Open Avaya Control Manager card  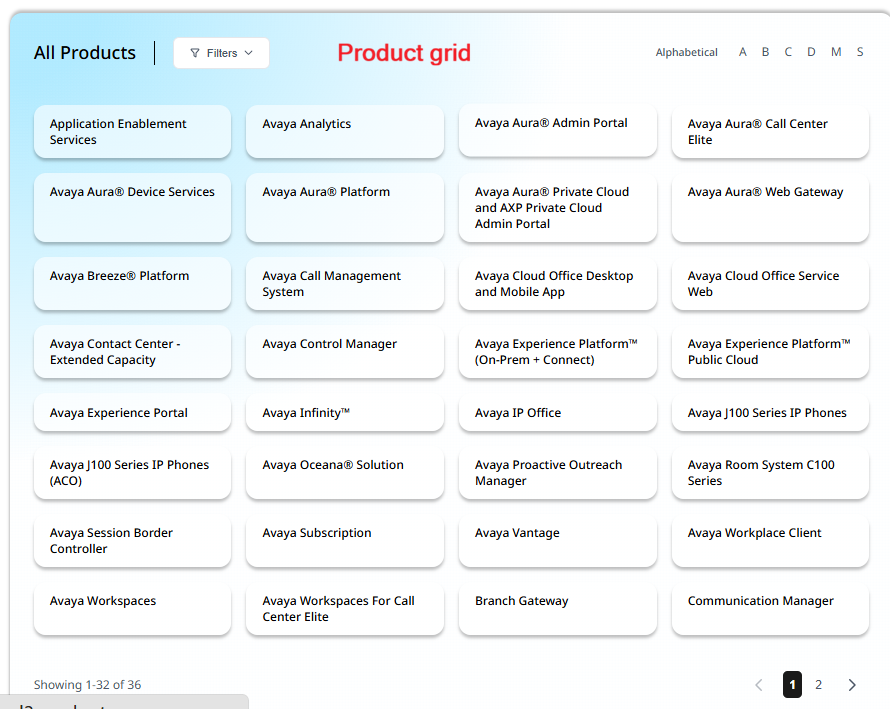(x=345, y=352)
